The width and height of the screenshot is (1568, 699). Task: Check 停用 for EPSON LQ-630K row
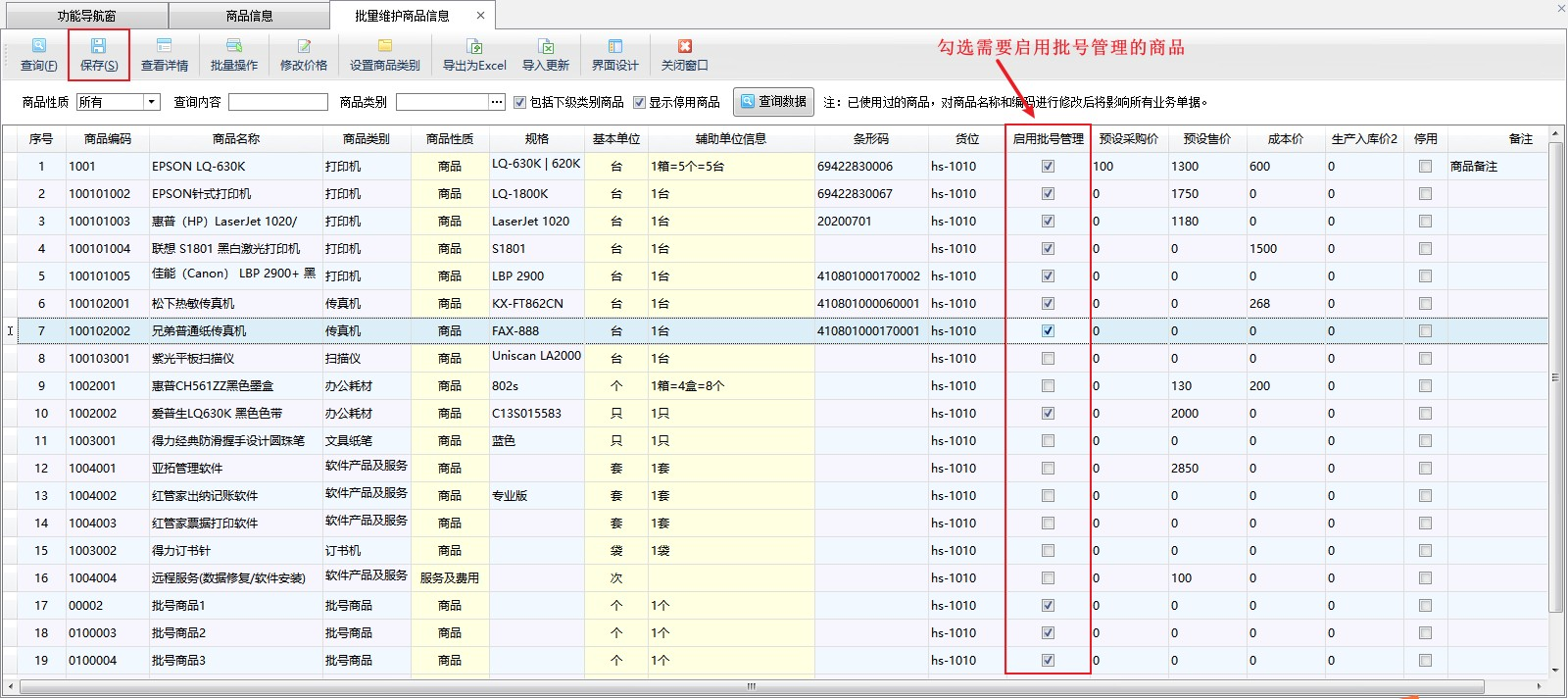point(1425,167)
